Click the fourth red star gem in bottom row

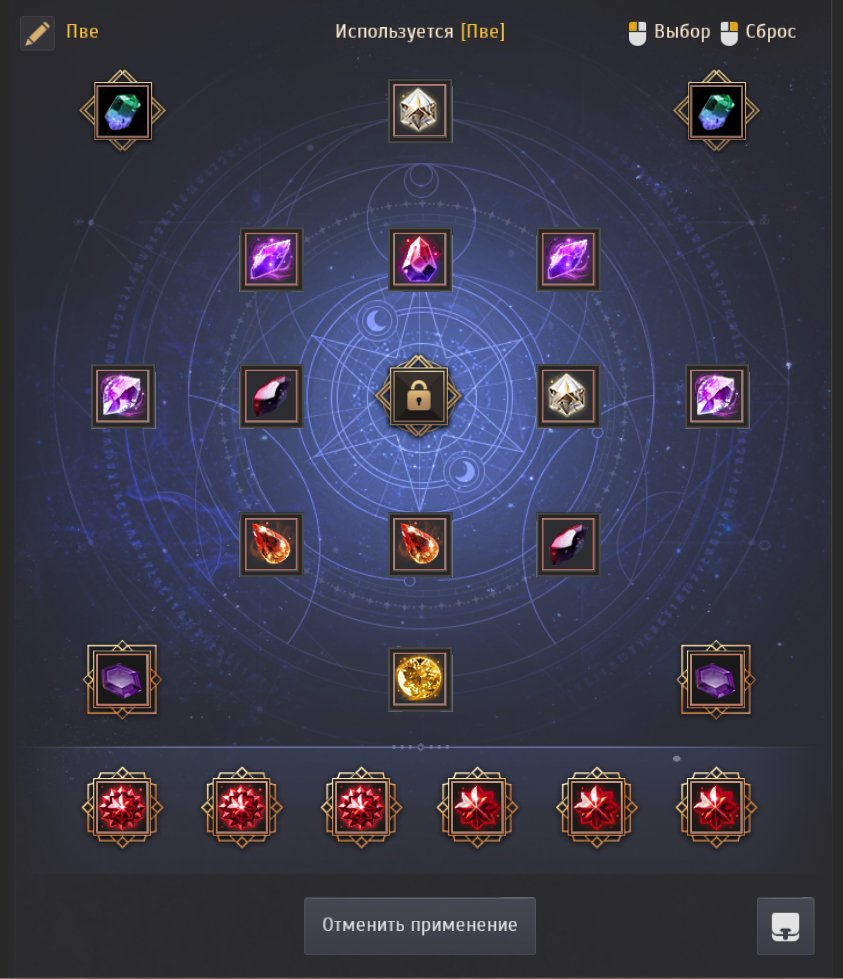pyautogui.click(x=478, y=807)
